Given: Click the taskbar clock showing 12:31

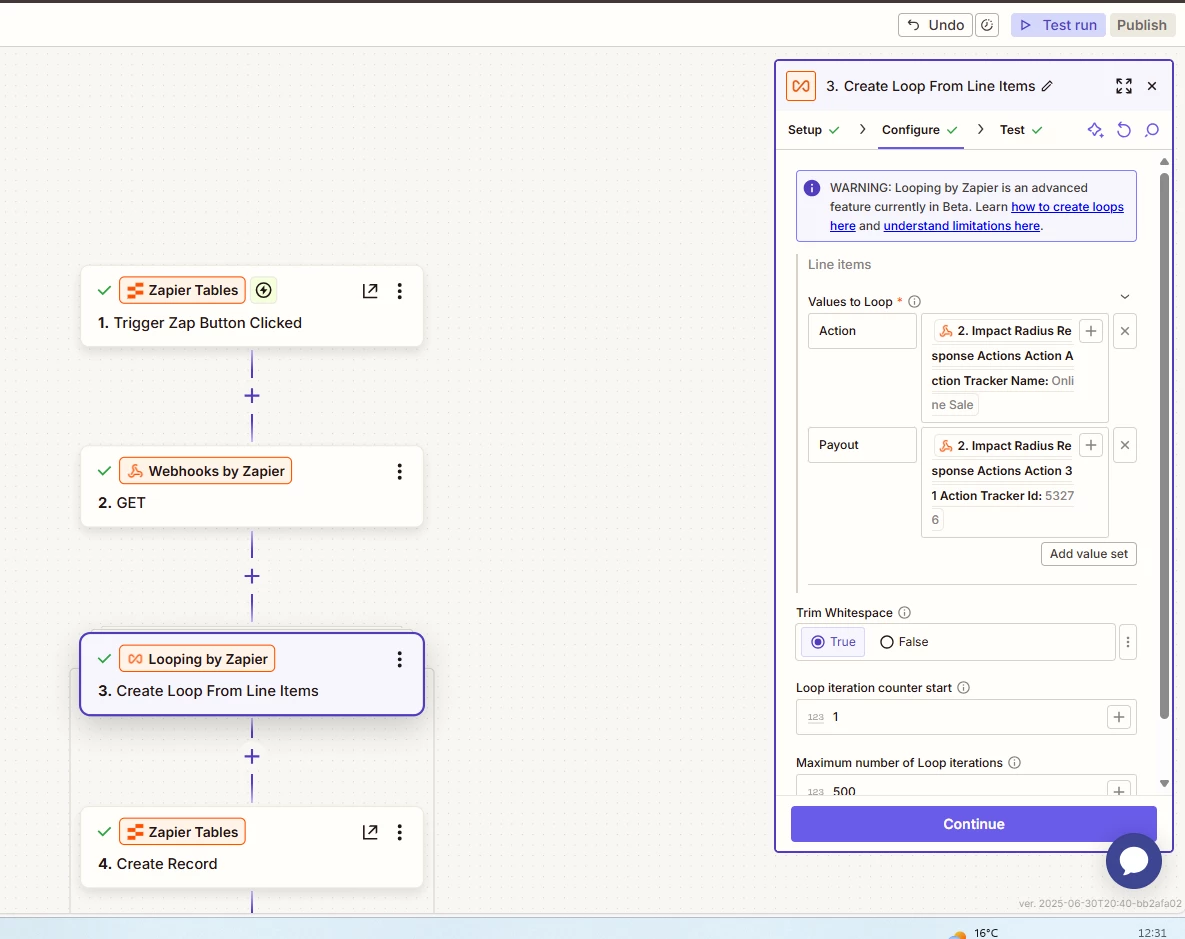Looking at the screenshot, I should pyautogui.click(x=1152, y=933).
